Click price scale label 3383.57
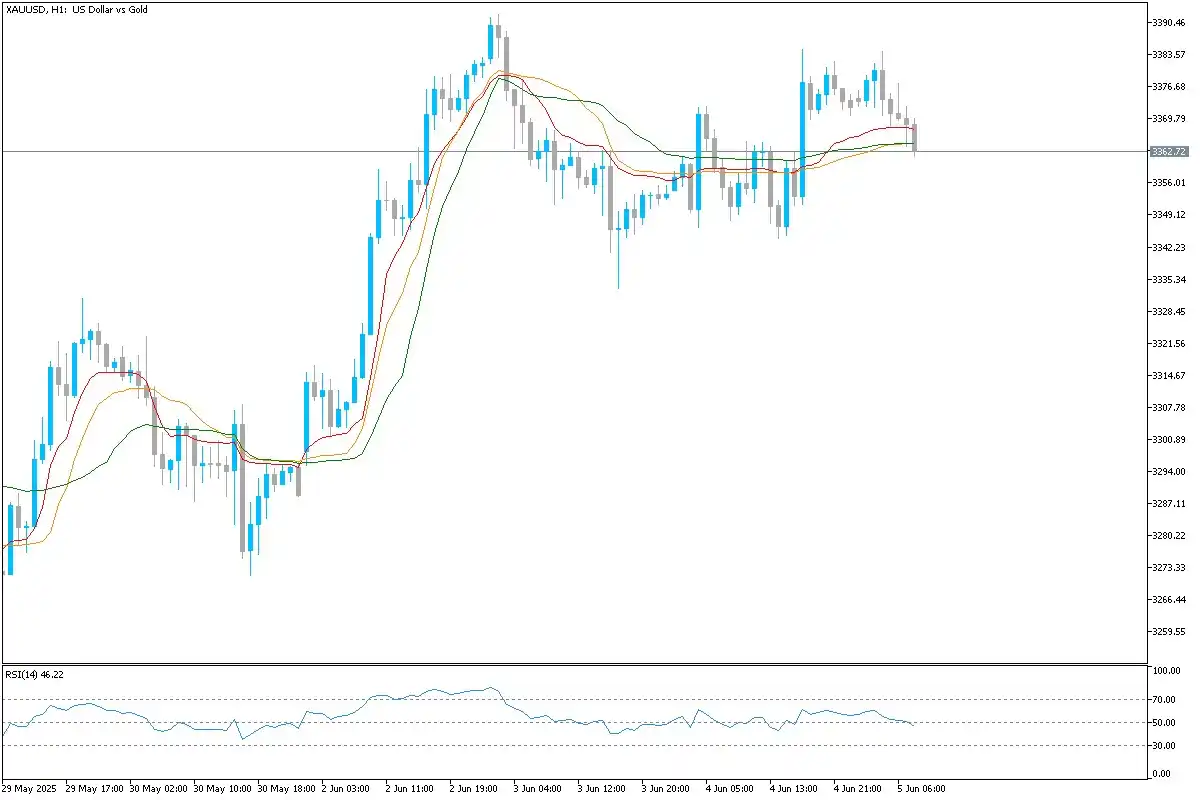Viewport: 1200px width, 800px height. [x=1169, y=55]
